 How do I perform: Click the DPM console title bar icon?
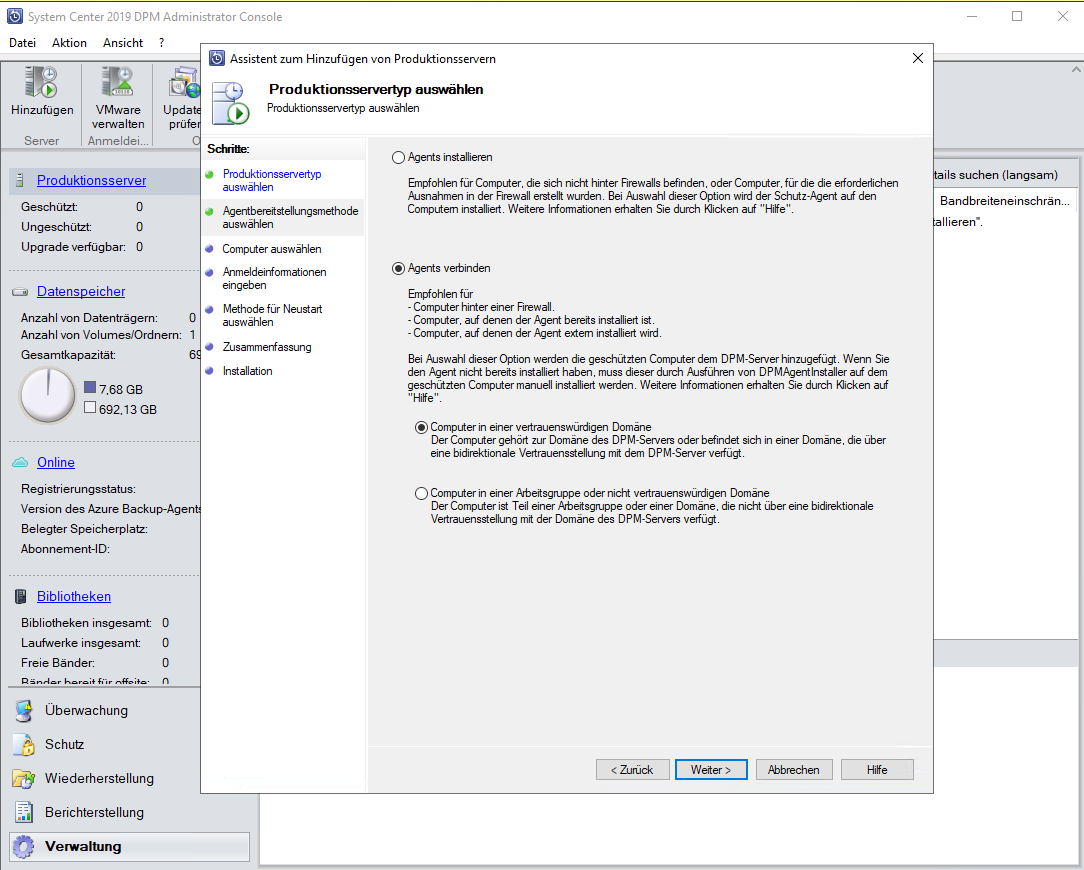[x=14, y=16]
